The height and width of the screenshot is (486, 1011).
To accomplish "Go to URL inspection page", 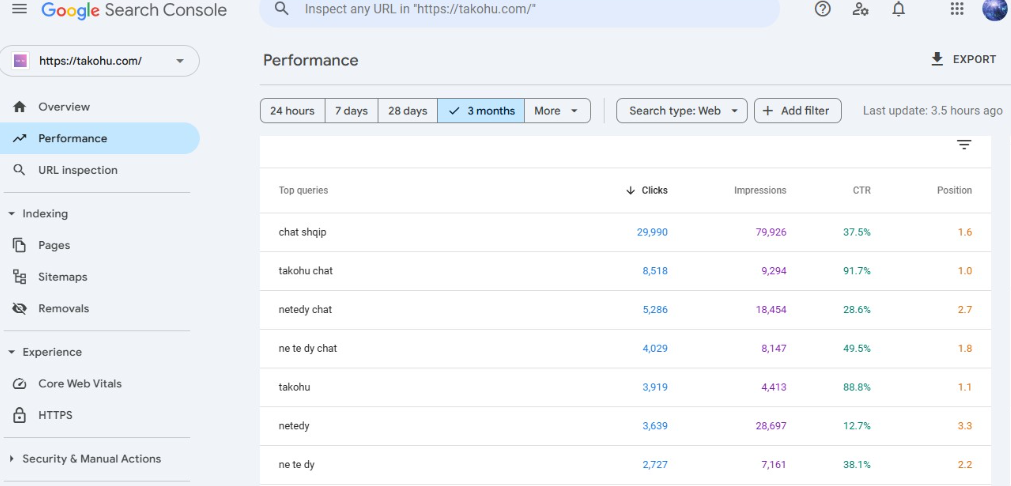I will pos(77,171).
